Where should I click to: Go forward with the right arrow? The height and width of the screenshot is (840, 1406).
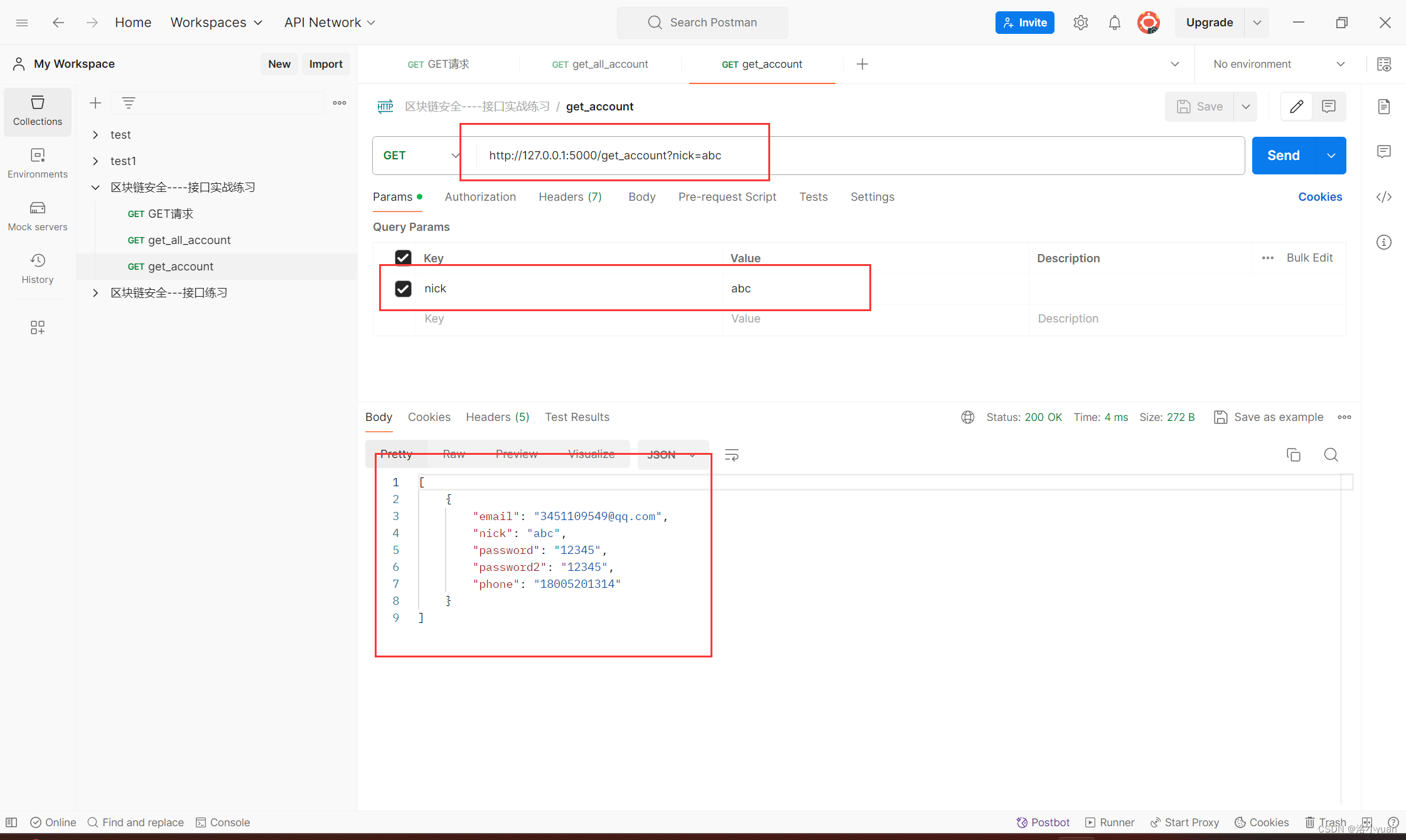tap(92, 23)
